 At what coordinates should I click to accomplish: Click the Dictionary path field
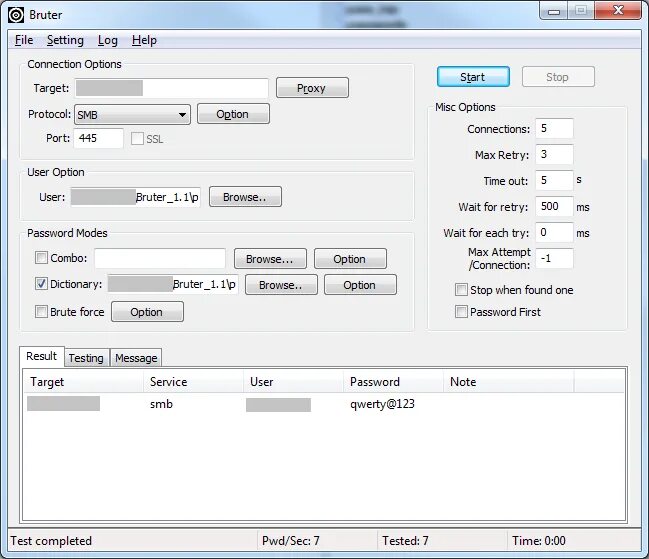point(173,284)
